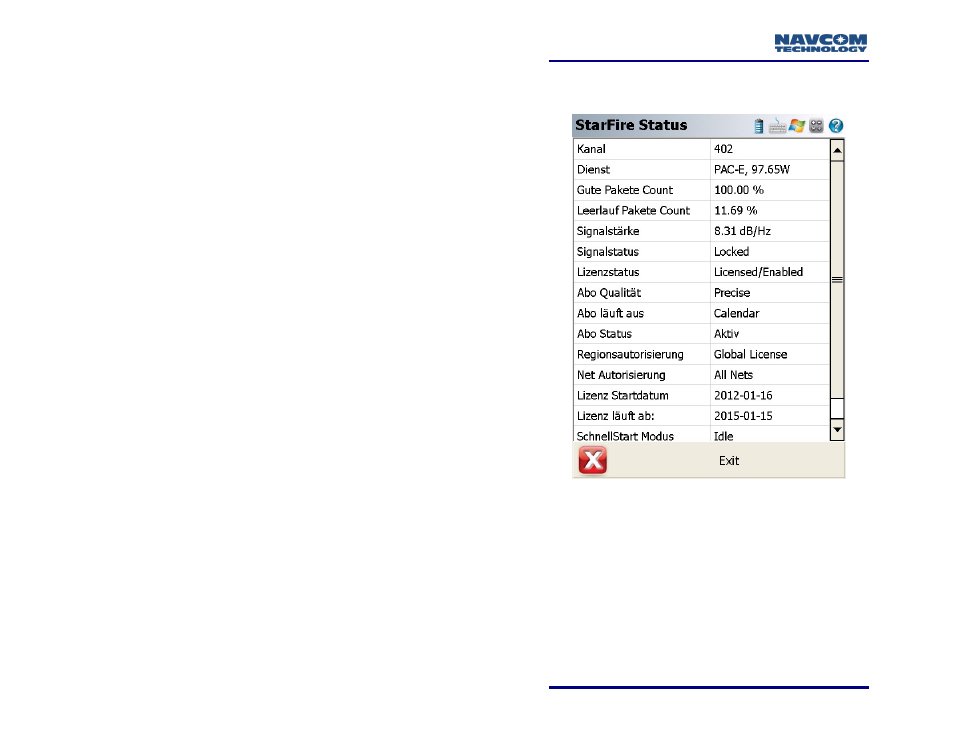The width and height of the screenshot is (954, 737).
Task: Click the gray settings icon in title bar
Action: tap(816, 126)
